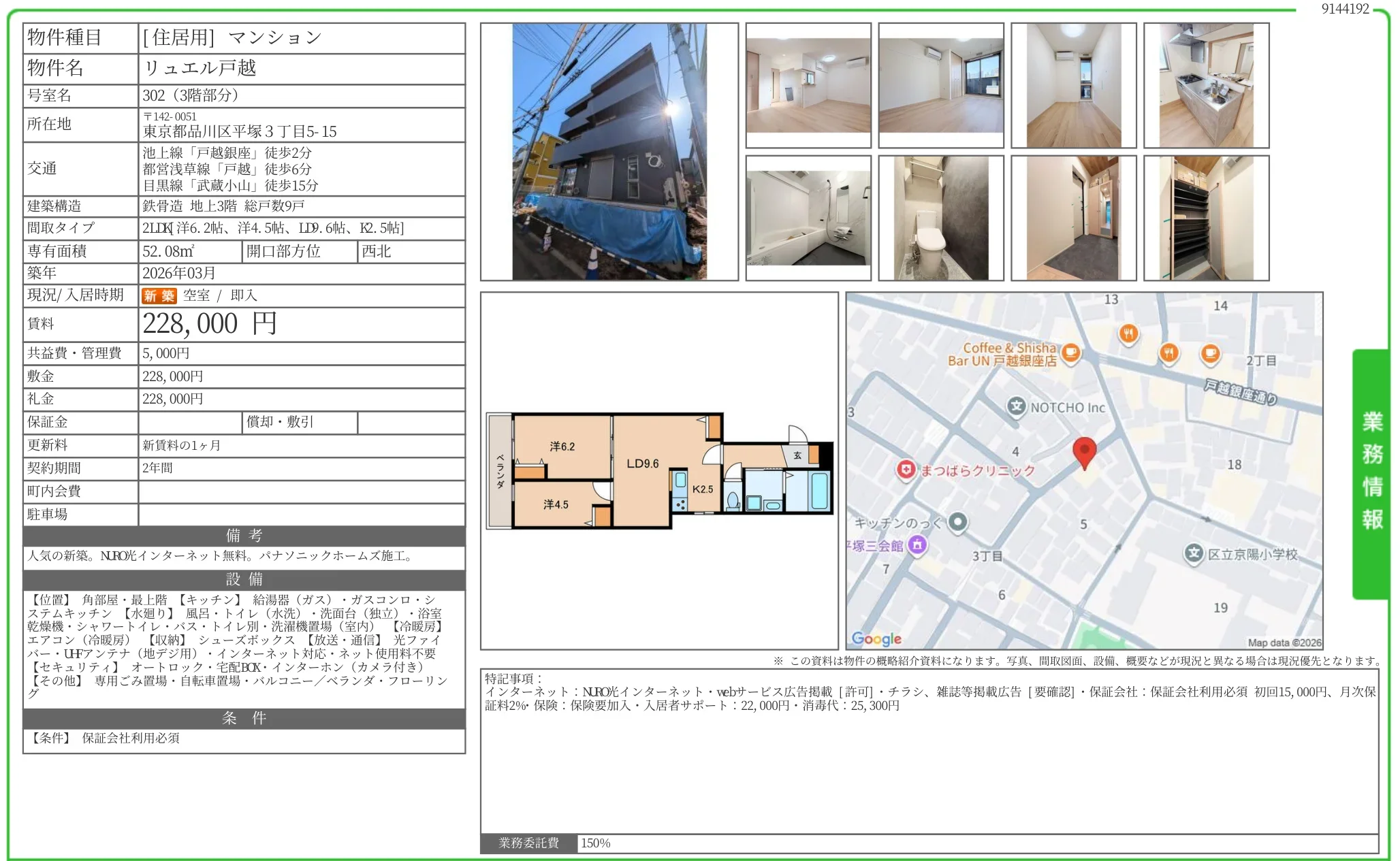Open the 業務情報 green side tab
This screenshot has height=861, width=1400.
(1371, 473)
